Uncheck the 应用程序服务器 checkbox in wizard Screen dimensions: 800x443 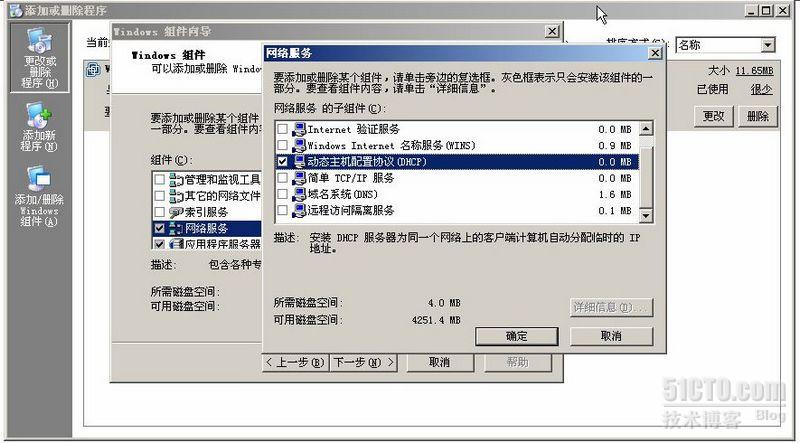[x=160, y=244]
